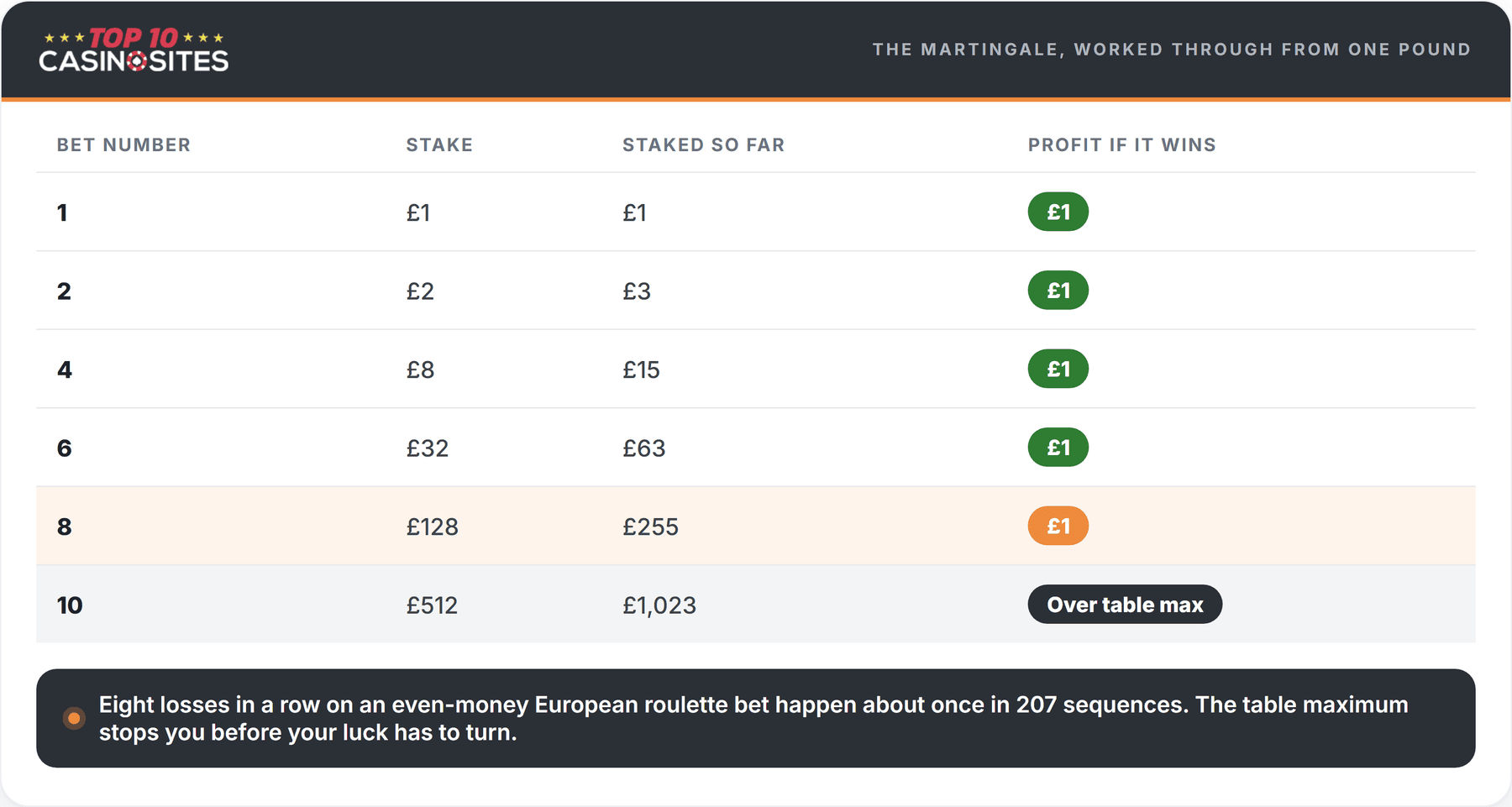Select the Stake column header
Image resolution: width=1512 pixels, height=807 pixels.
(x=439, y=144)
